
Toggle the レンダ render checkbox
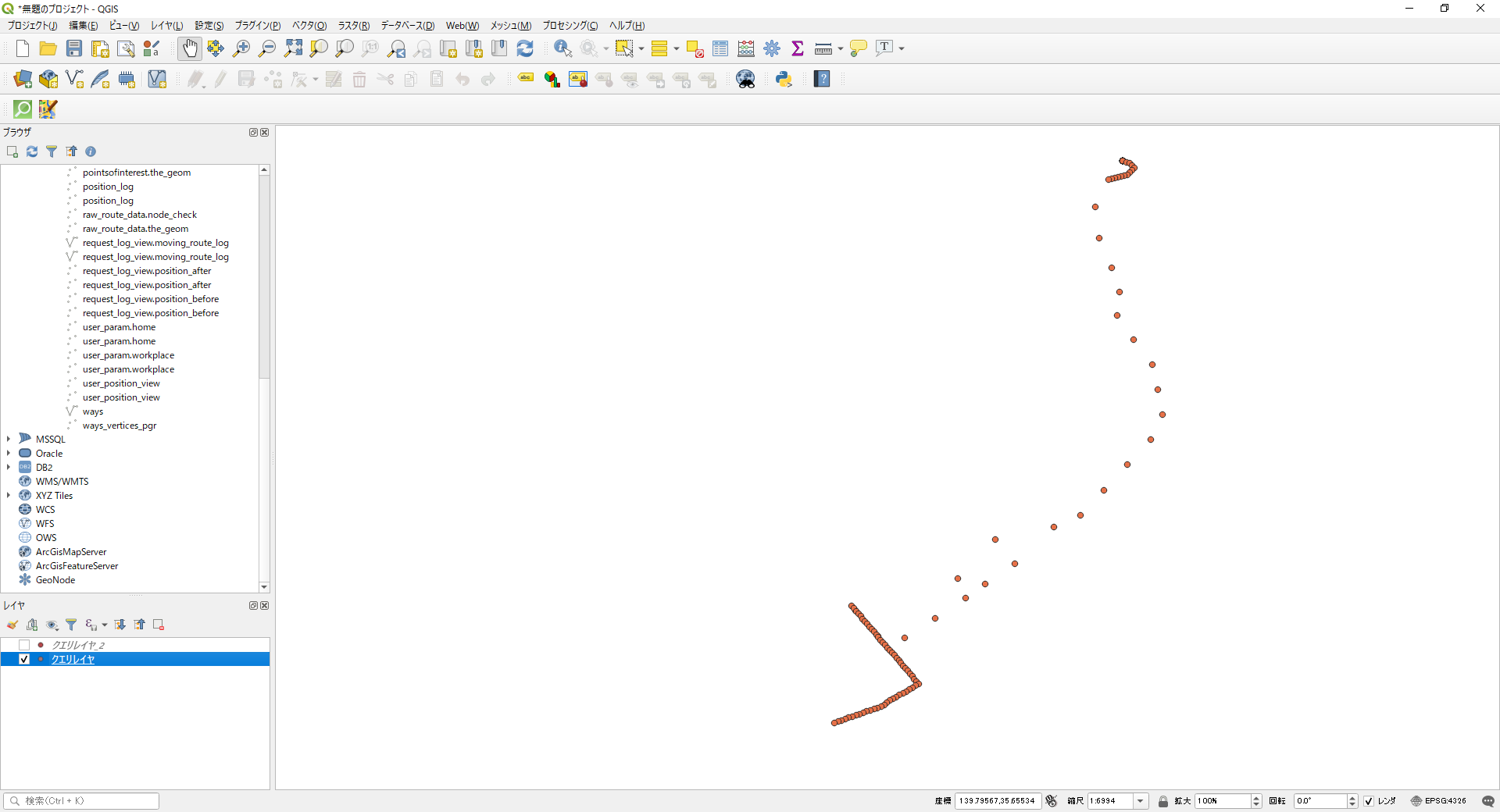(x=1369, y=801)
